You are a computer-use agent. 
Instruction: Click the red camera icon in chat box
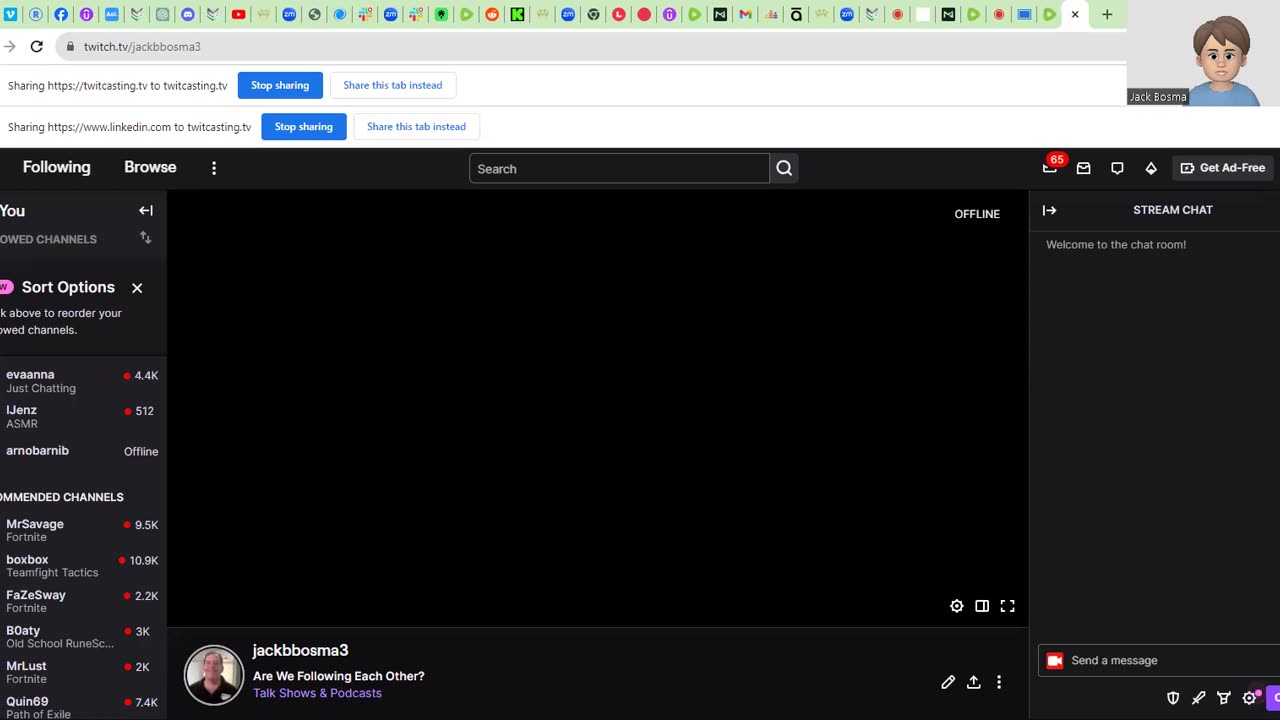pyautogui.click(x=1055, y=660)
